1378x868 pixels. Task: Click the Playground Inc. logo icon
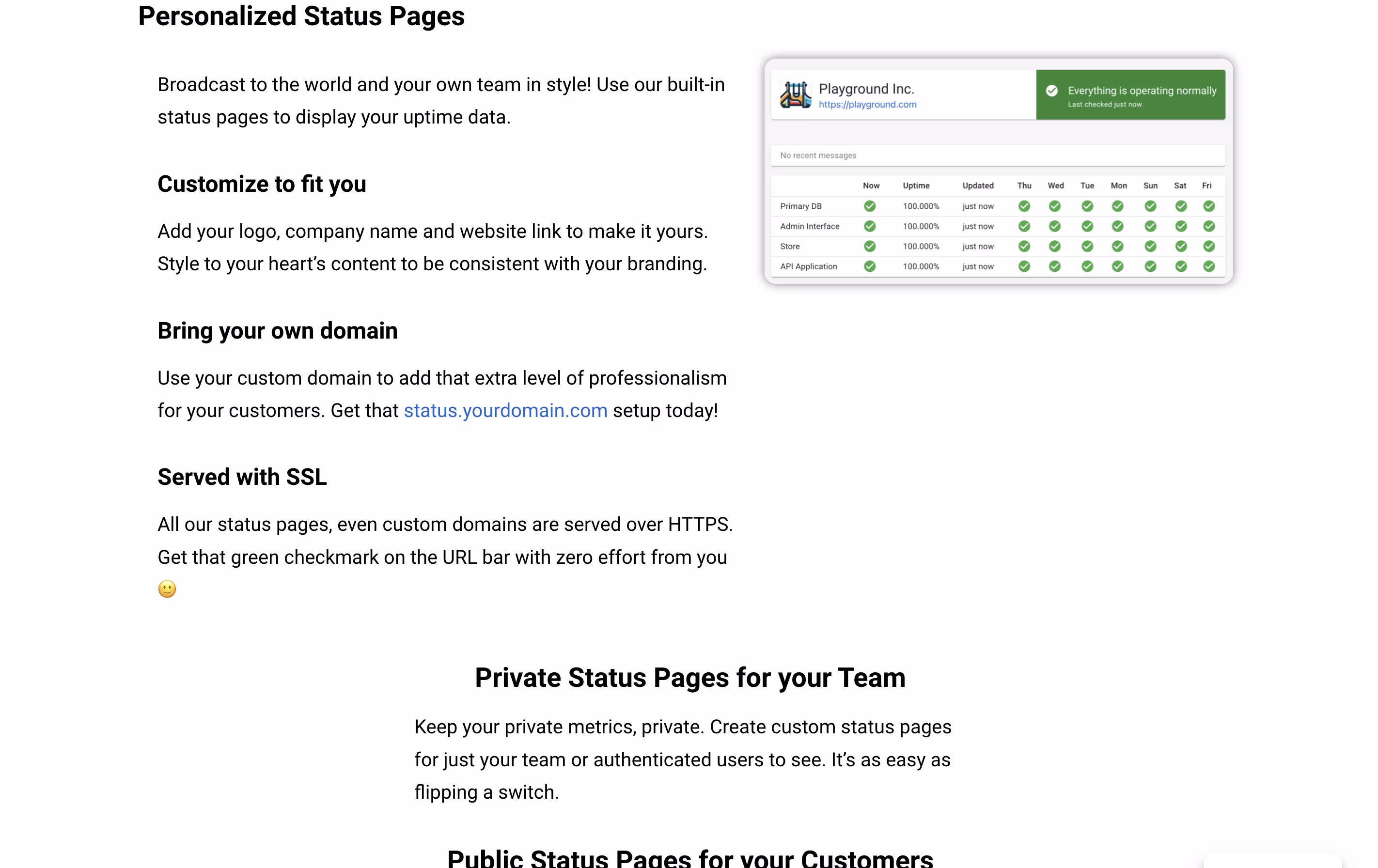(795, 95)
